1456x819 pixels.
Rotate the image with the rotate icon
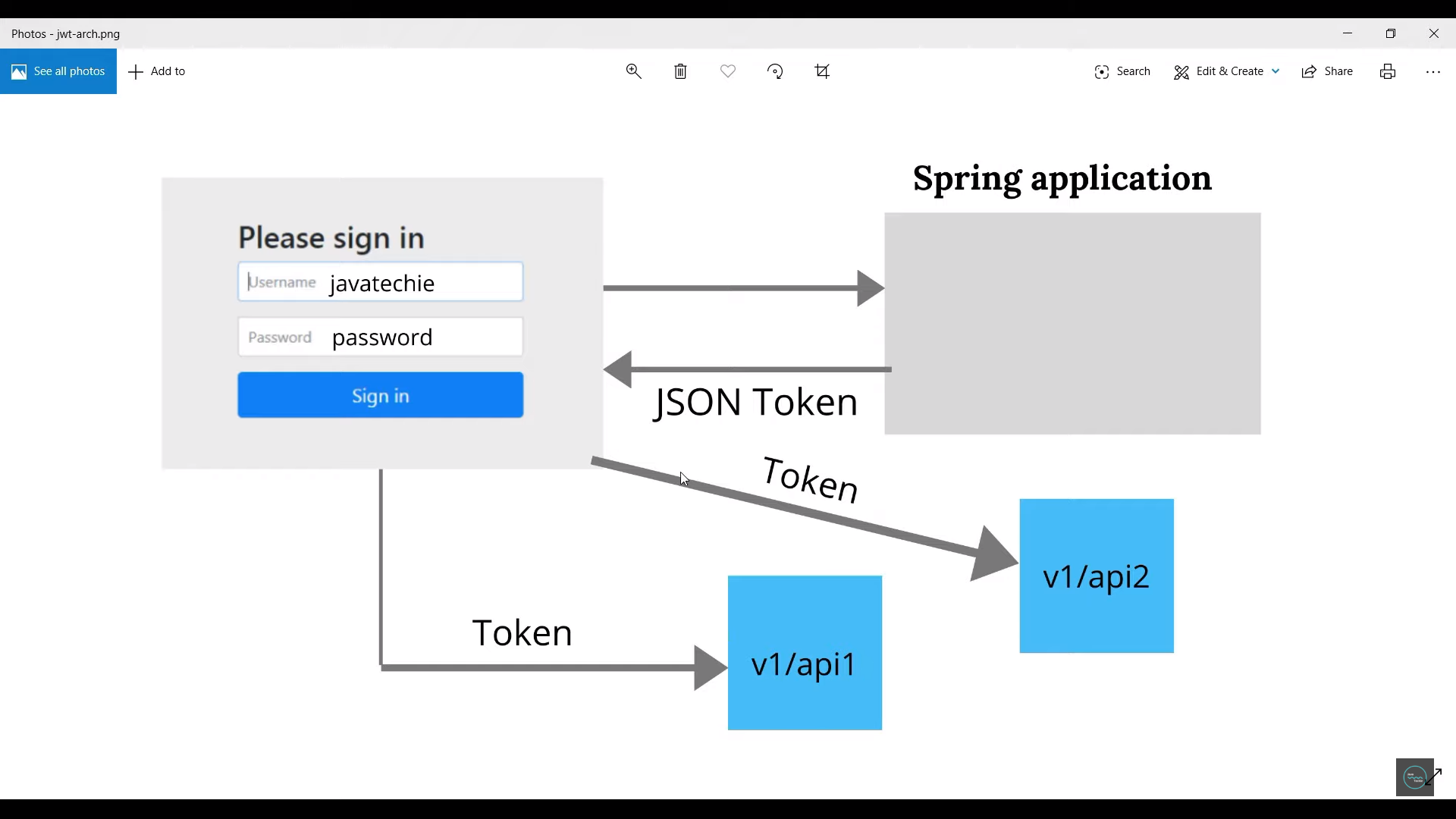(775, 71)
